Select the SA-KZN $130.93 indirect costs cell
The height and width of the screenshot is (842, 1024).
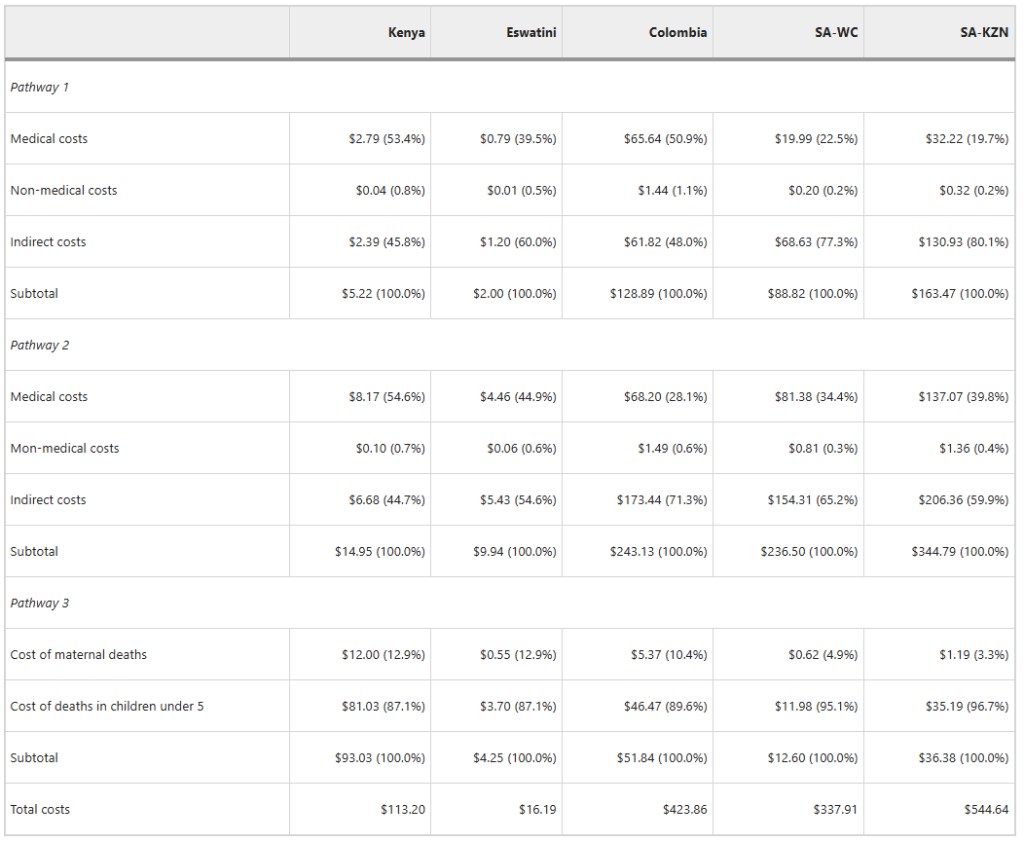pos(960,242)
